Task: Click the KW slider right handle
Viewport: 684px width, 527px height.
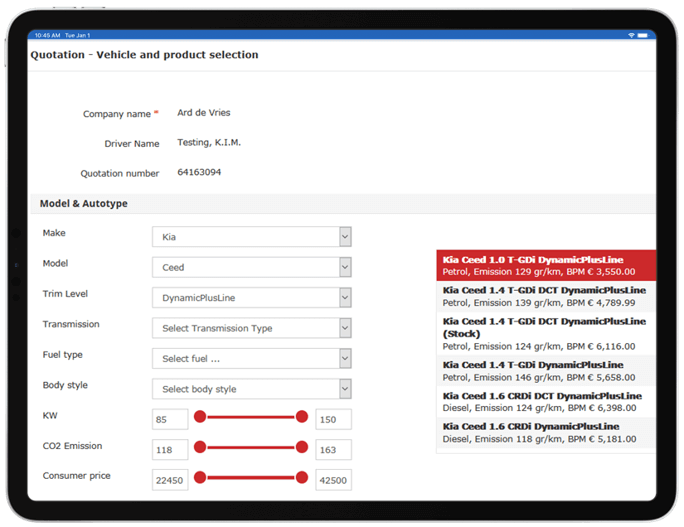Action: pyautogui.click(x=302, y=417)
